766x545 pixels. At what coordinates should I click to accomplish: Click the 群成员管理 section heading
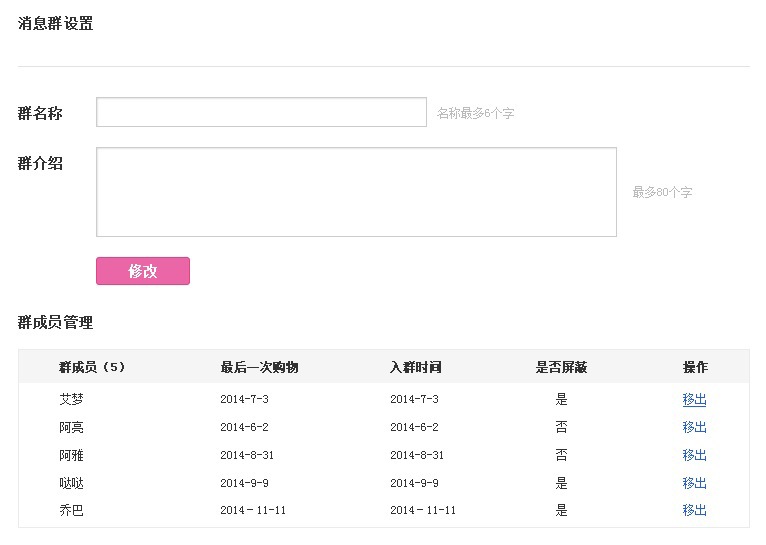(55, 322)
